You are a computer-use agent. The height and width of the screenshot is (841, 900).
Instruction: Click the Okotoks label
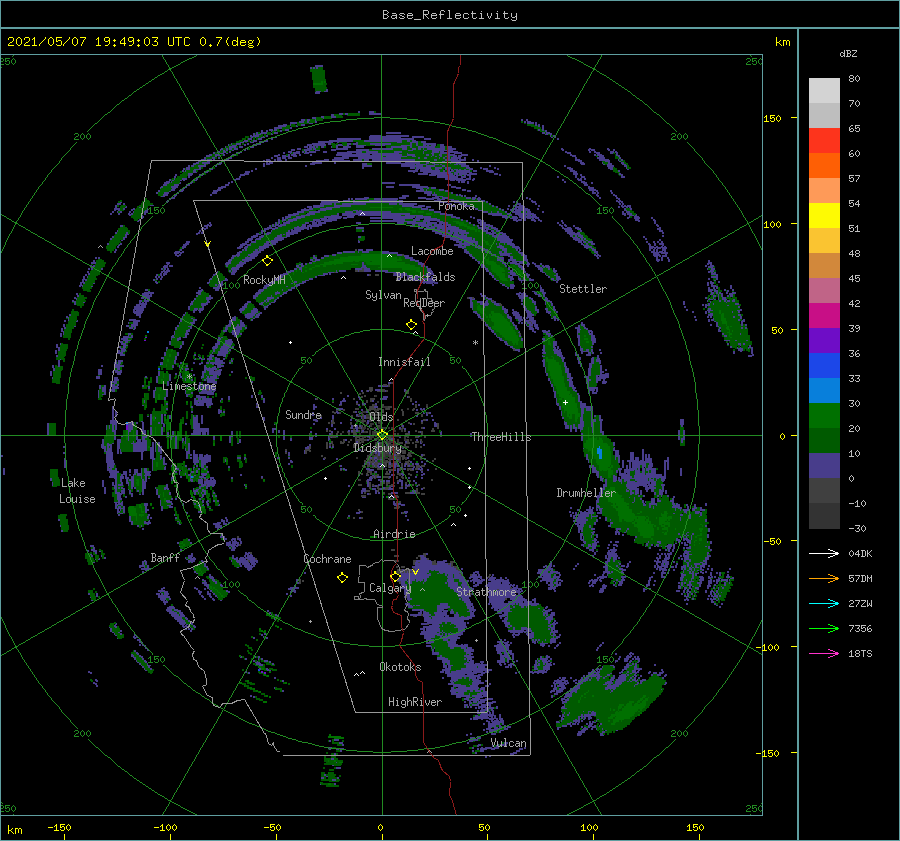click(400, 667)
